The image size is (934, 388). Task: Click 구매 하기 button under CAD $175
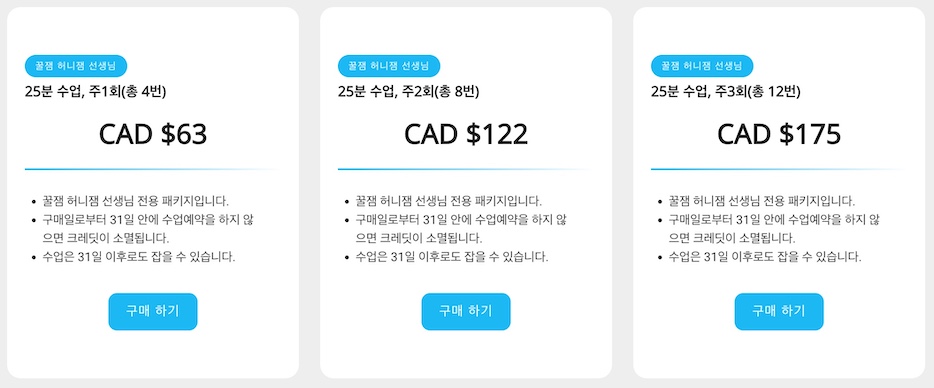[x=779, y=311]
